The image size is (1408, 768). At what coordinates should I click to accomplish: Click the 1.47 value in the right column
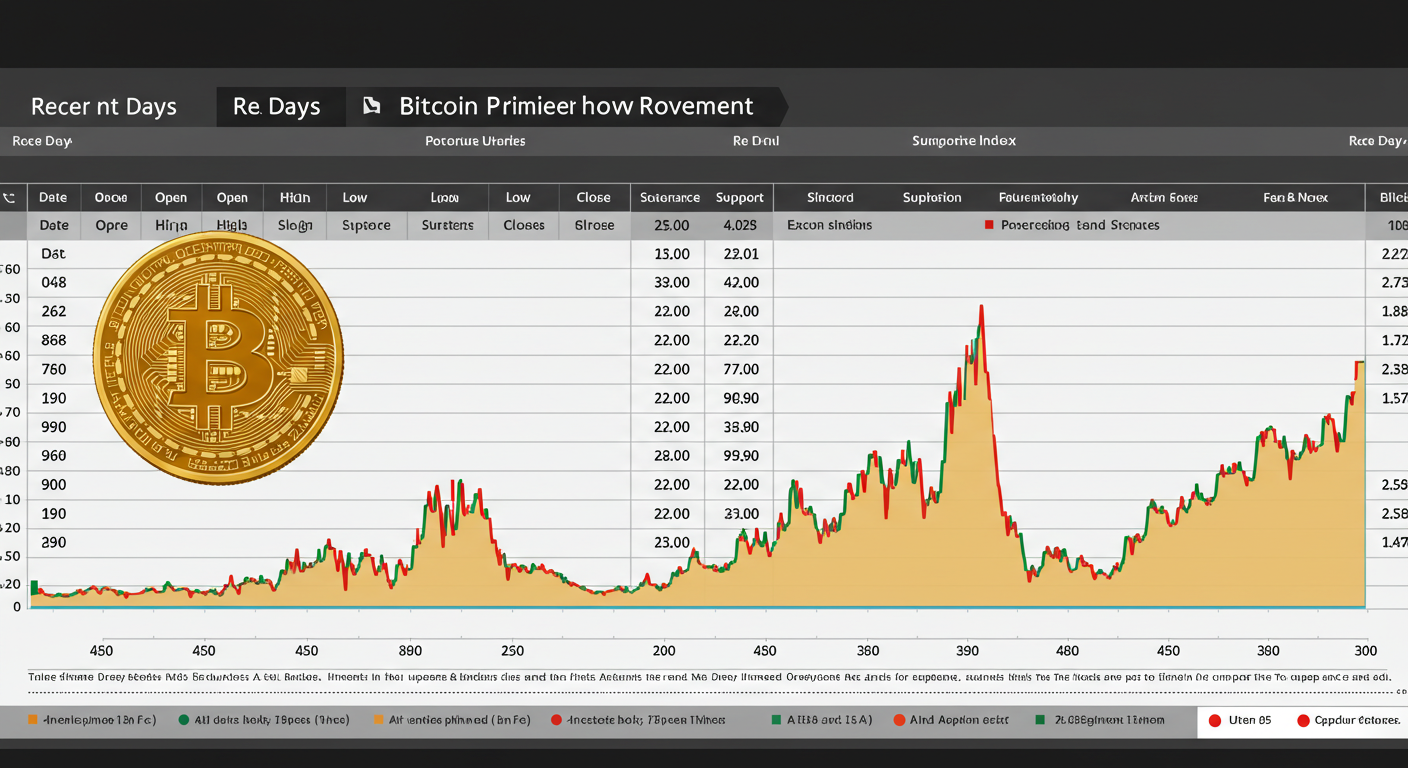(x=1394, y=543)
